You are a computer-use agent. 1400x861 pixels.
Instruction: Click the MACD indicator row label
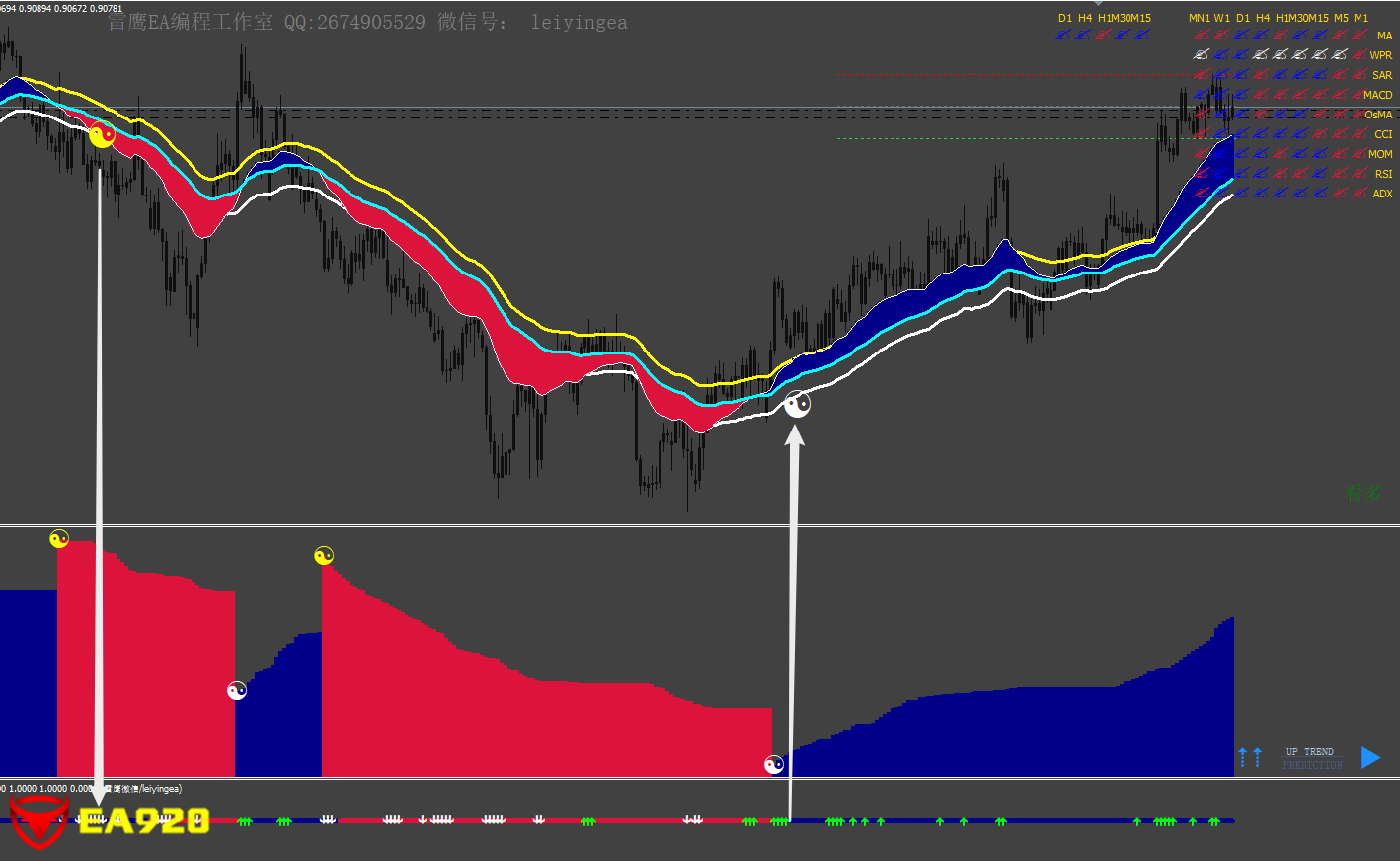tap(1377, 95)
